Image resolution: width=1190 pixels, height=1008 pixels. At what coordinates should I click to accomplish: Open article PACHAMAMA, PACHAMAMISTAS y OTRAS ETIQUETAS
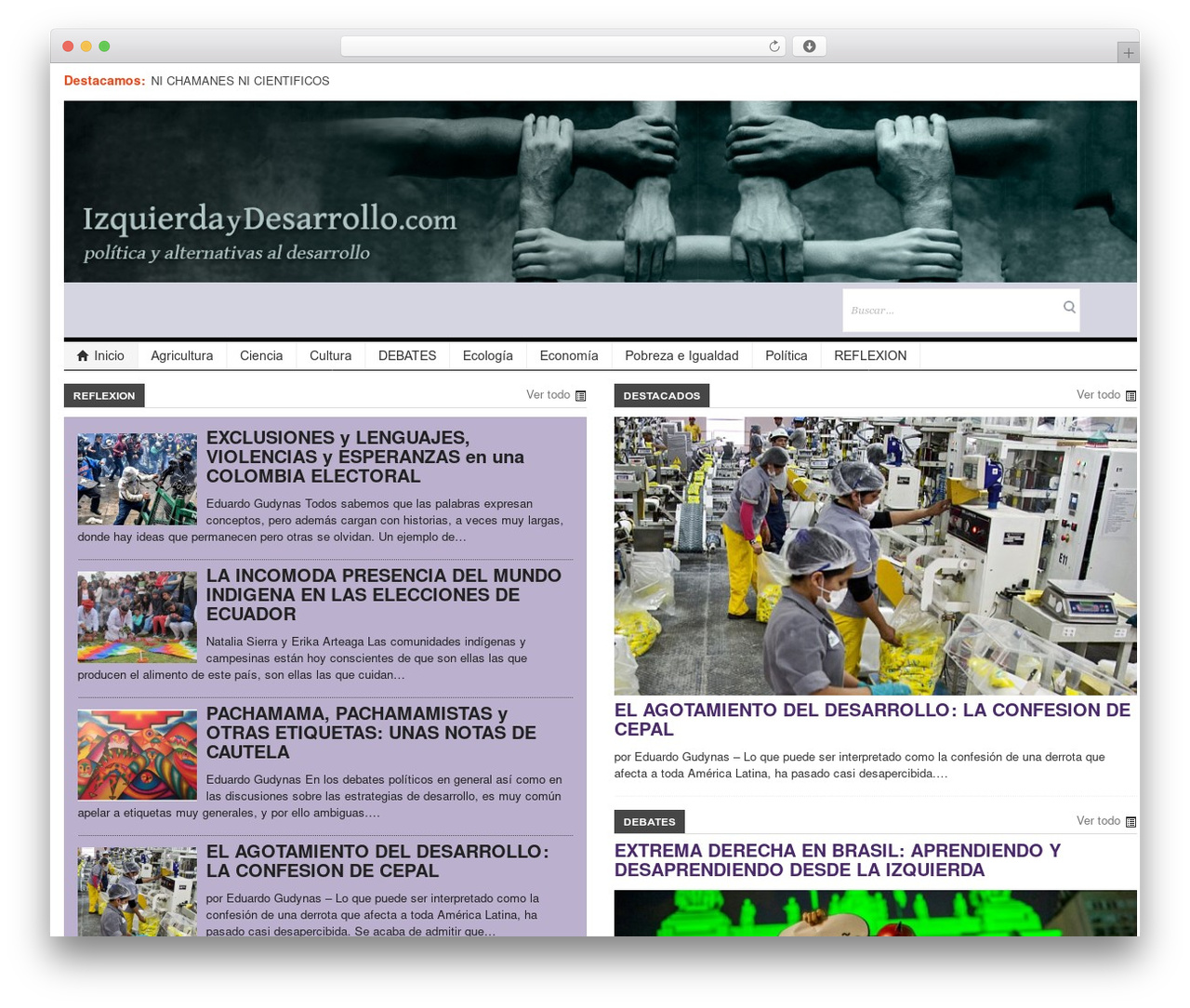(x=371, y=733)
